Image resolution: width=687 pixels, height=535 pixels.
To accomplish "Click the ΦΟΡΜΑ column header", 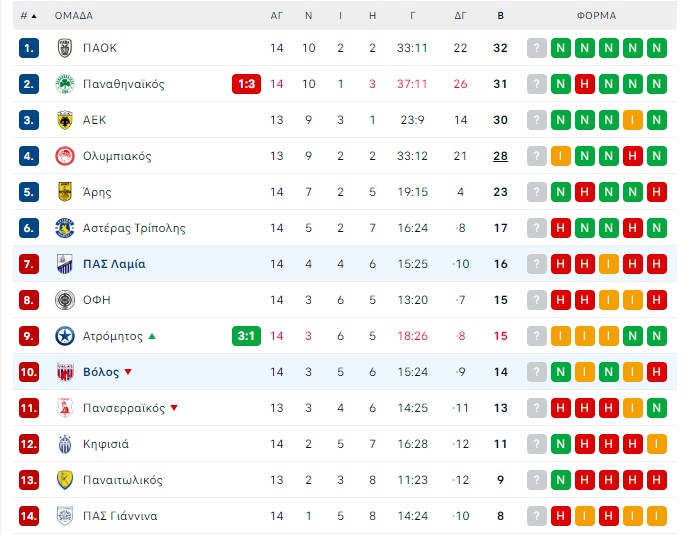I will click(596, 16).
